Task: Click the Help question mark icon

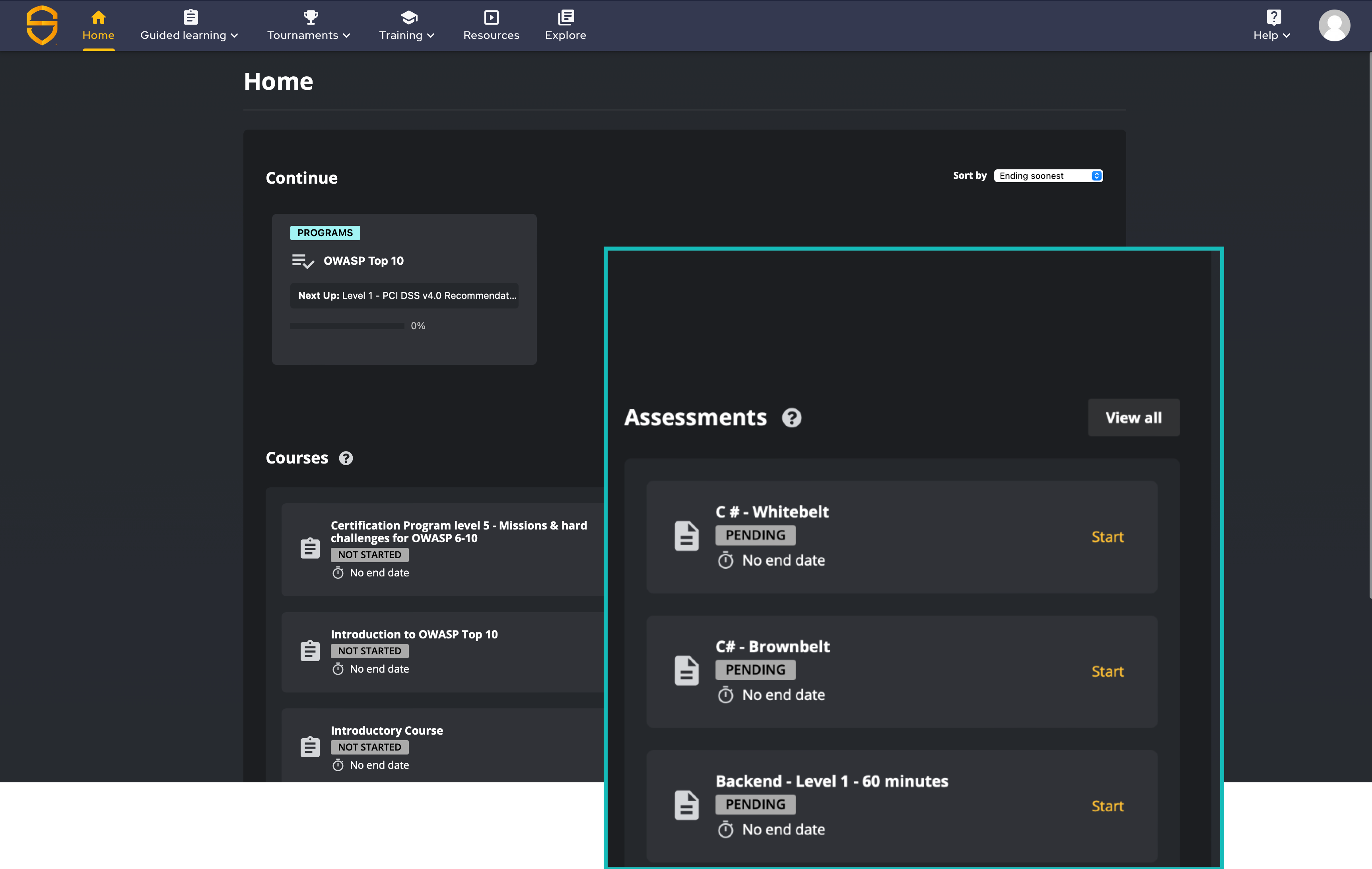Action: click(x=1273, y=17)
